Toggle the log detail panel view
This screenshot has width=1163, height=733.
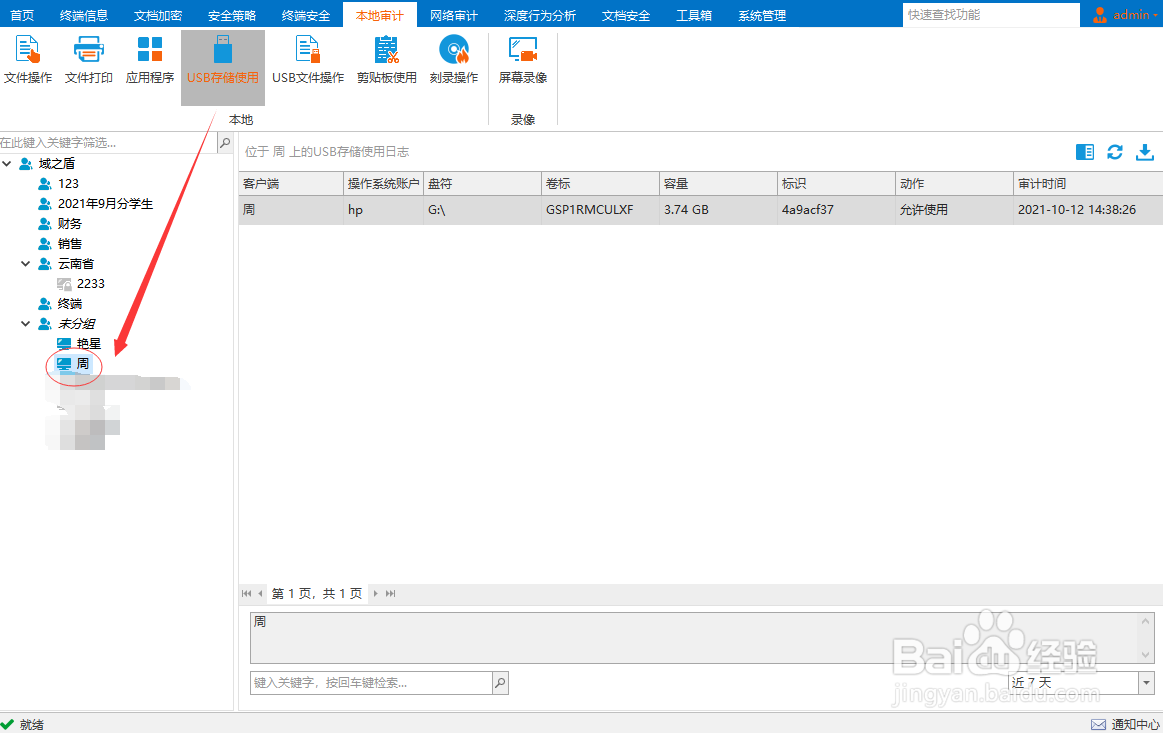click(x=1084, y=151)
